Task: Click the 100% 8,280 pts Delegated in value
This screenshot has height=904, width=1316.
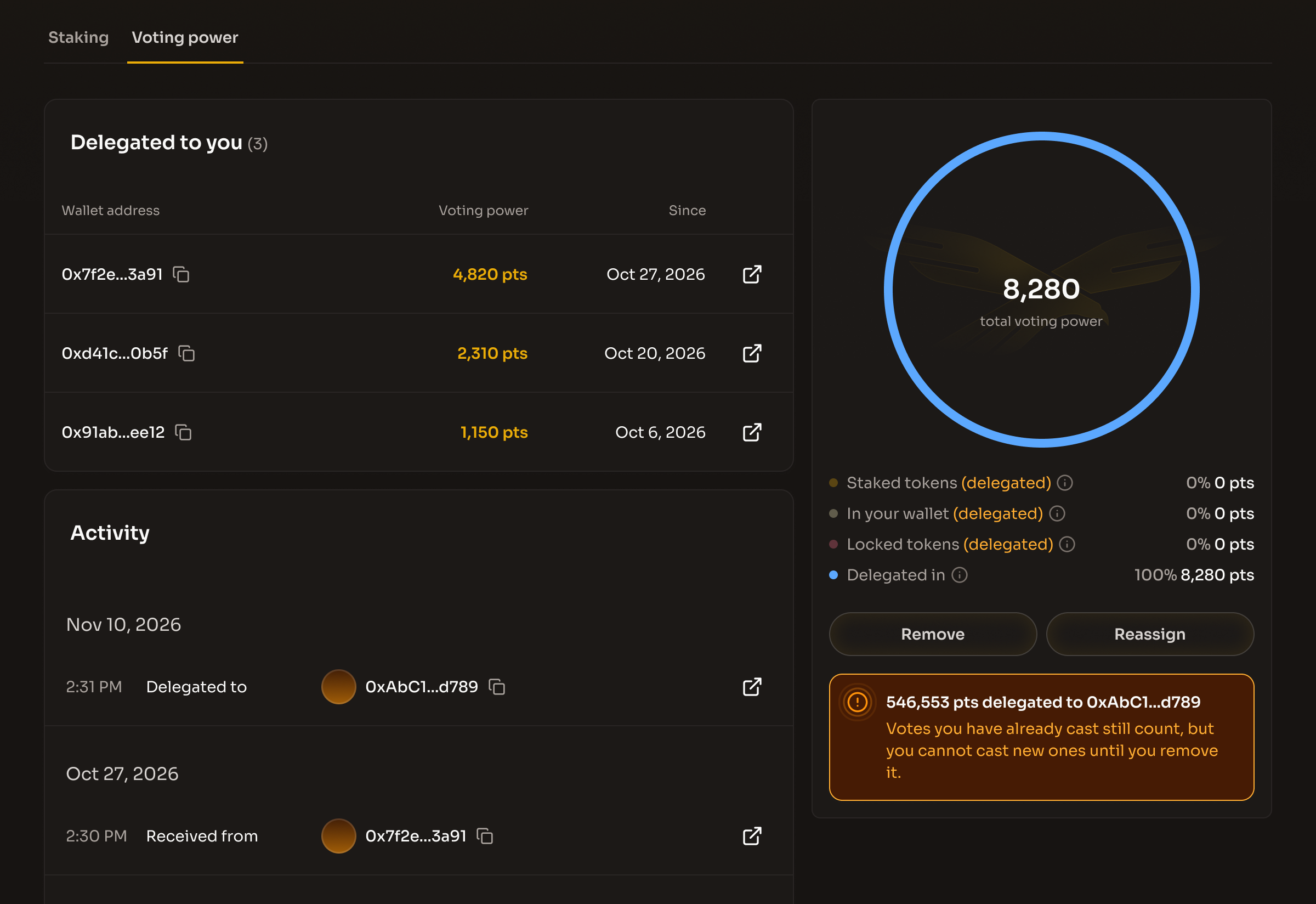Action: (1194, 575)
